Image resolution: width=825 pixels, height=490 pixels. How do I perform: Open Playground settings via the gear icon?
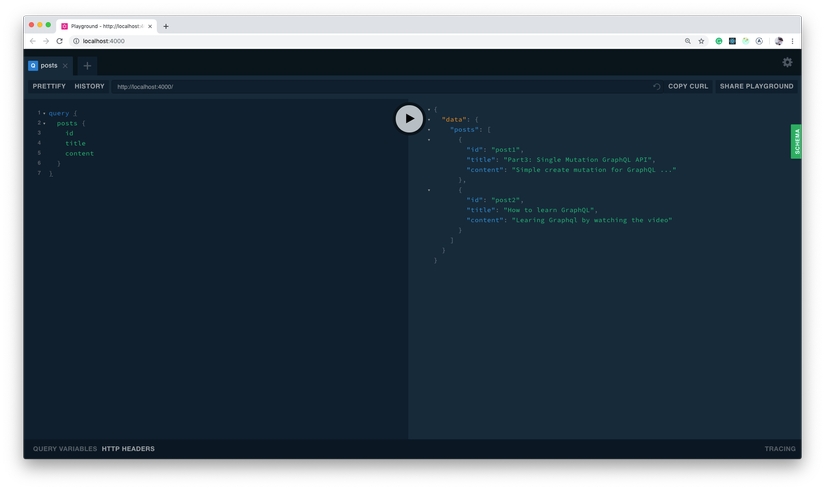[787, 62]
